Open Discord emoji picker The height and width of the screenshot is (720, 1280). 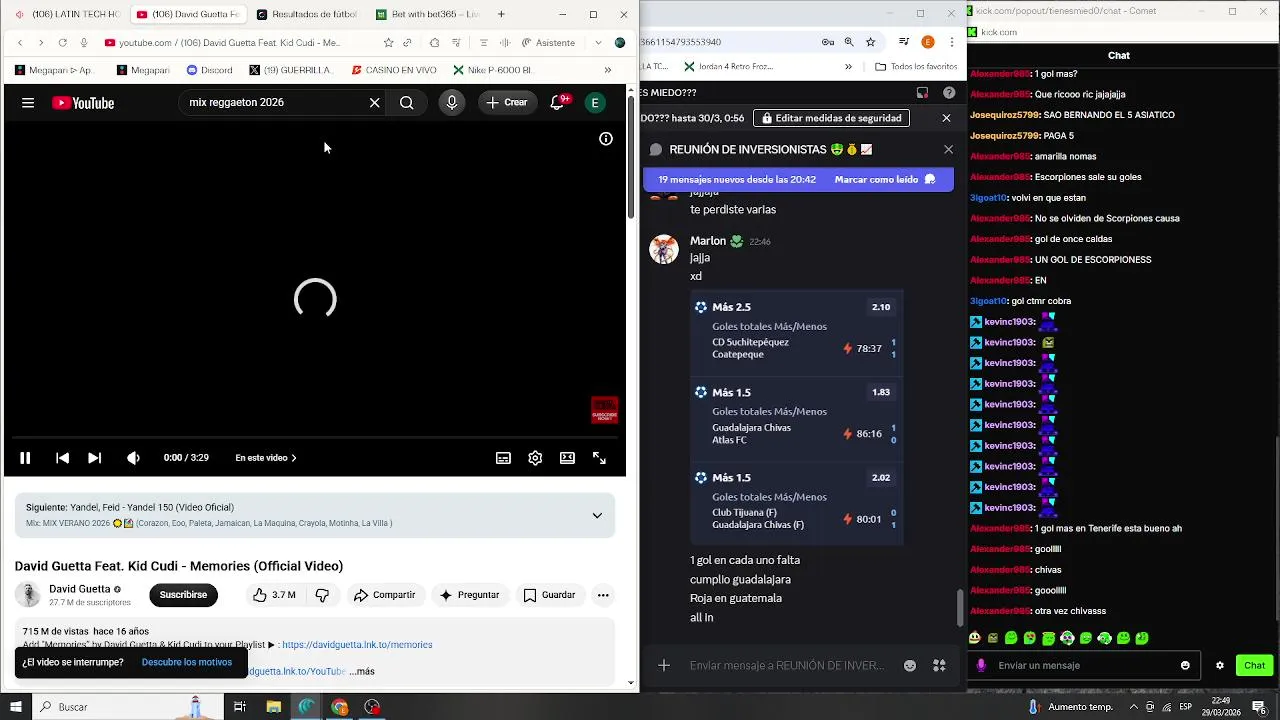pyautogui.click(x=910, y=666)
